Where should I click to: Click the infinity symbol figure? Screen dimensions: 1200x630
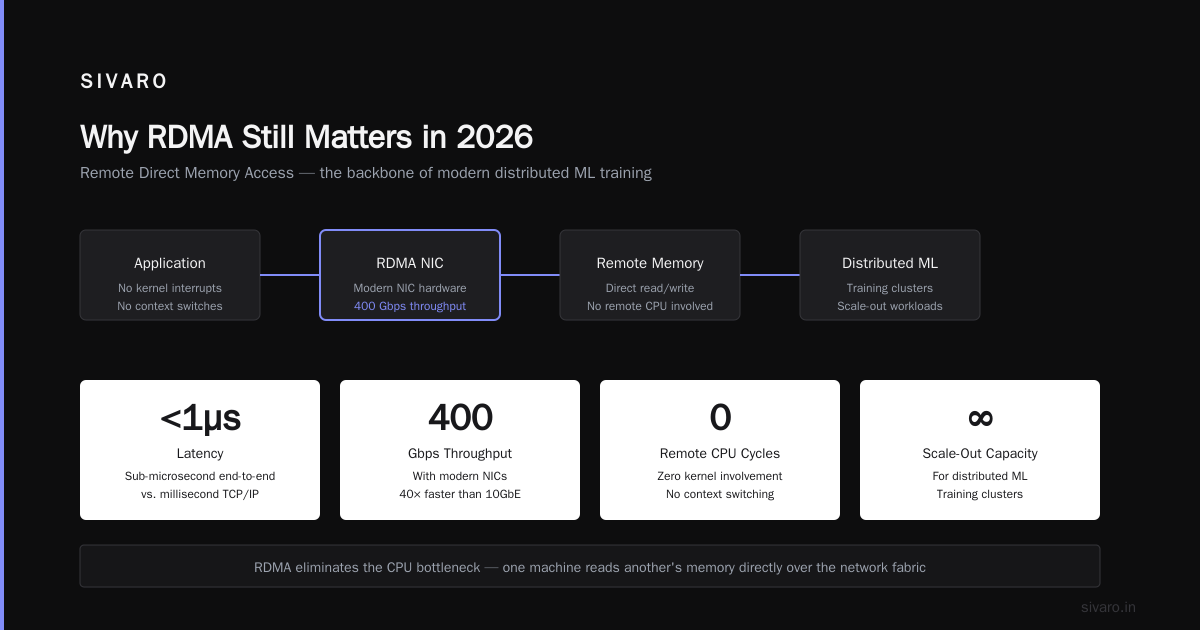(x=980, y=418)
